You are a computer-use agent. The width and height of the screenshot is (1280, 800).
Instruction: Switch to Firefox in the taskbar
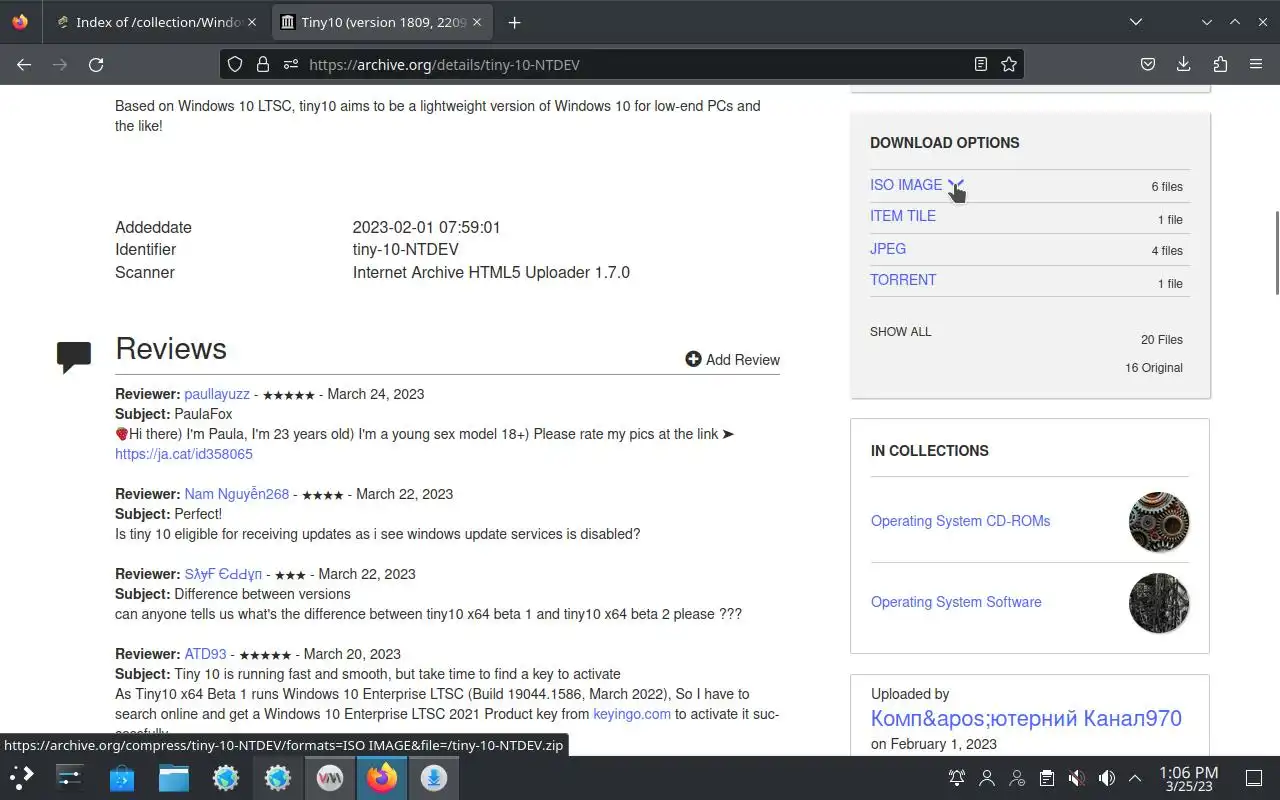[x=382, y=777]
